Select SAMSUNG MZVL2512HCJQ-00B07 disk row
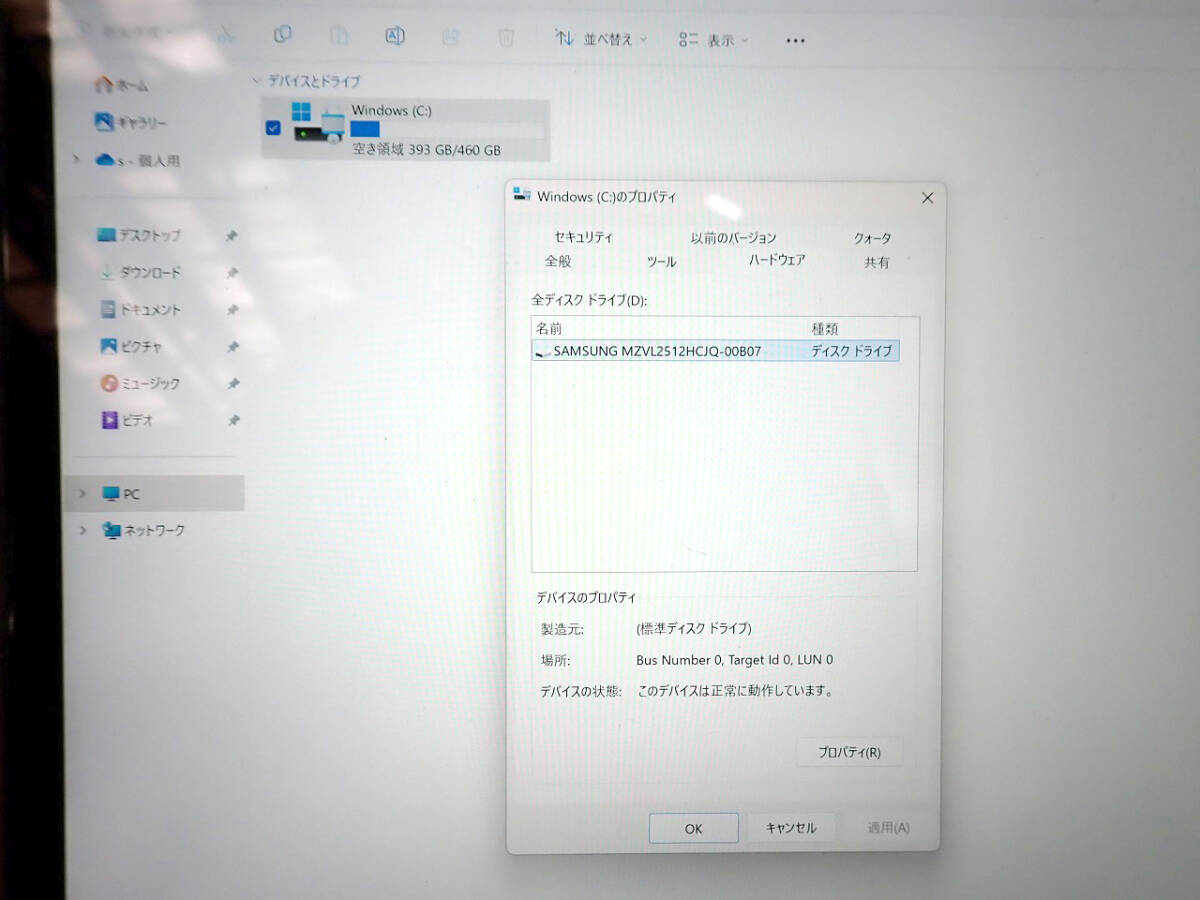Viewport: 1200px width, 900px height. click(717, 351)
